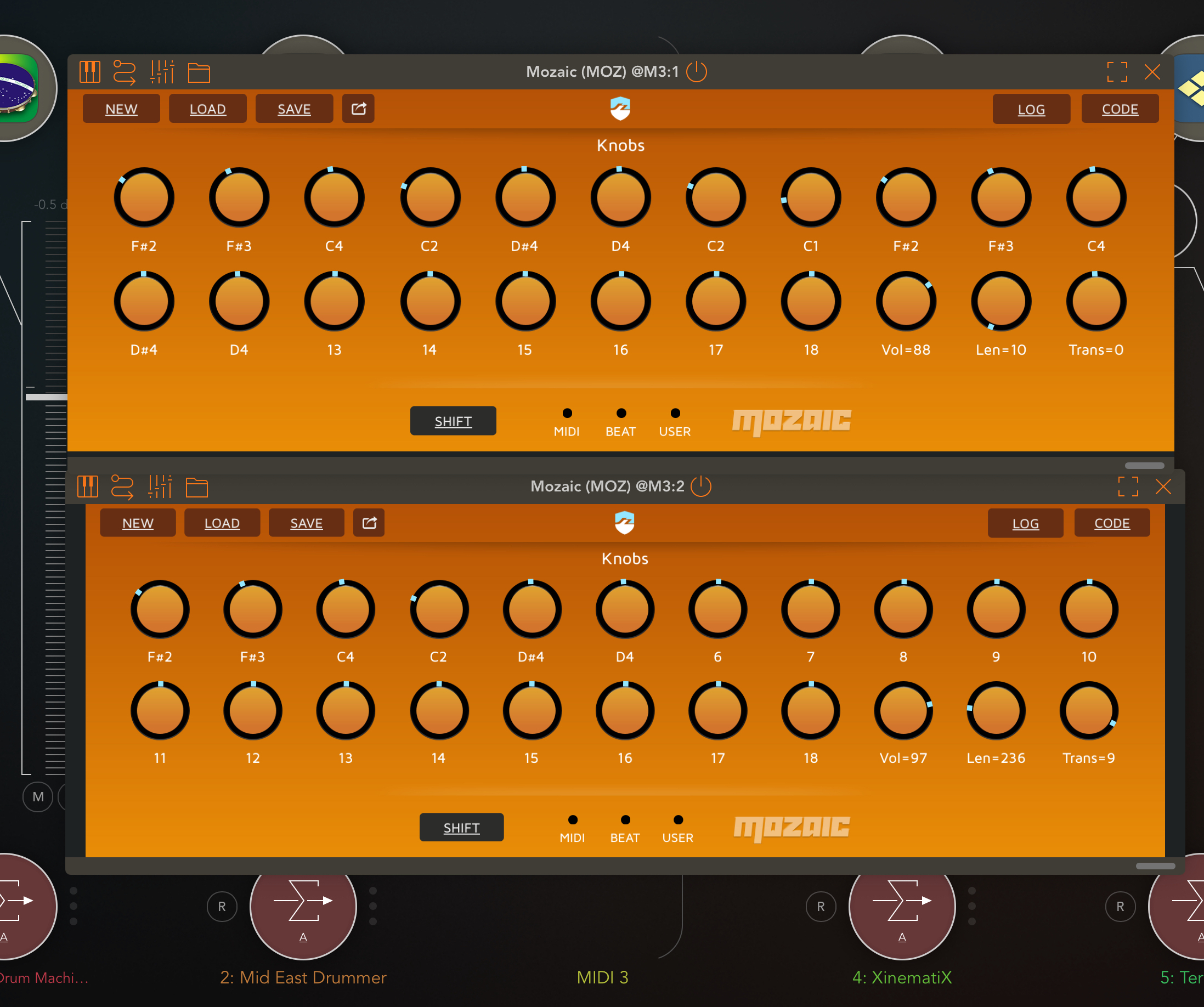Select the '4: XinematiX' label
Screen dimensions: 1204x1007
[902, 977]
